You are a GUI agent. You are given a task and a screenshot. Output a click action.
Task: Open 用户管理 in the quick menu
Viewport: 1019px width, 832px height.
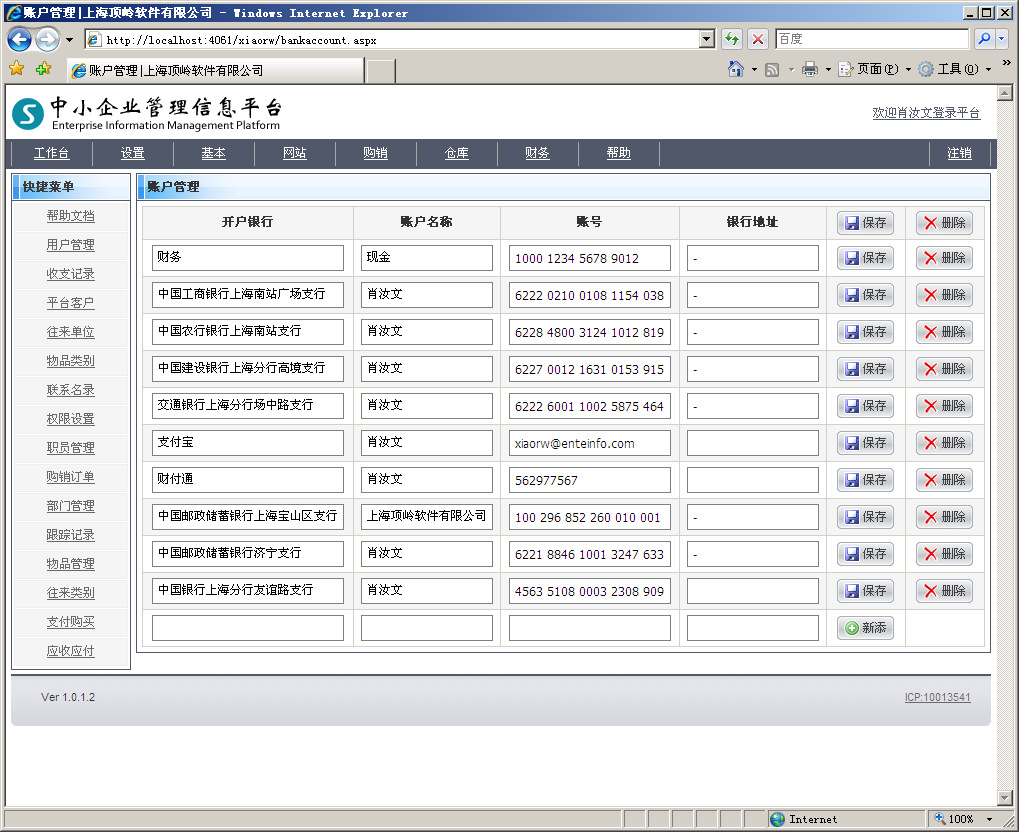pos(70,245)
